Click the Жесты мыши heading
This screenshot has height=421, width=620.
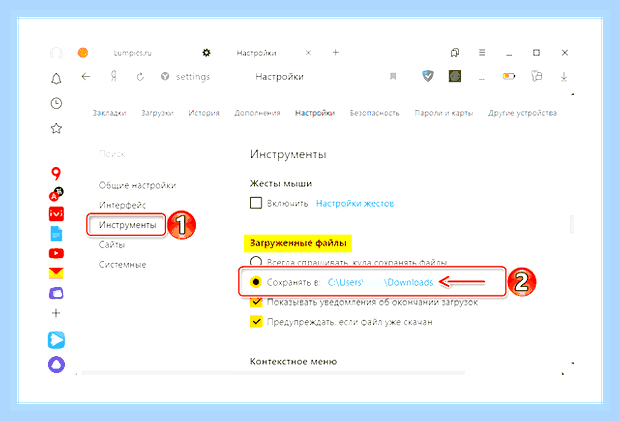281,183
